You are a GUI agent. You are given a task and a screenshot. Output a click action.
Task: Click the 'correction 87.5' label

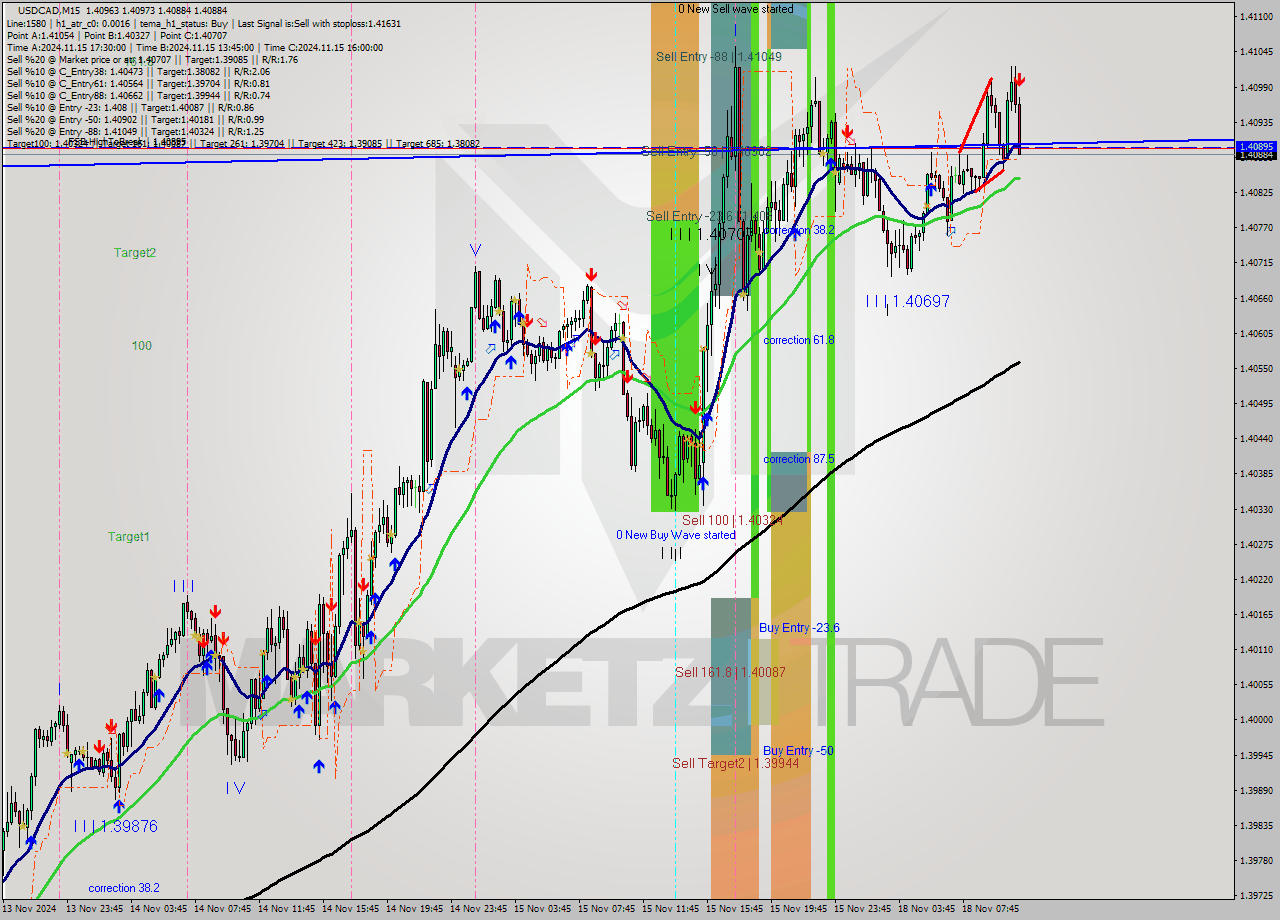click(x=800, y=459)
